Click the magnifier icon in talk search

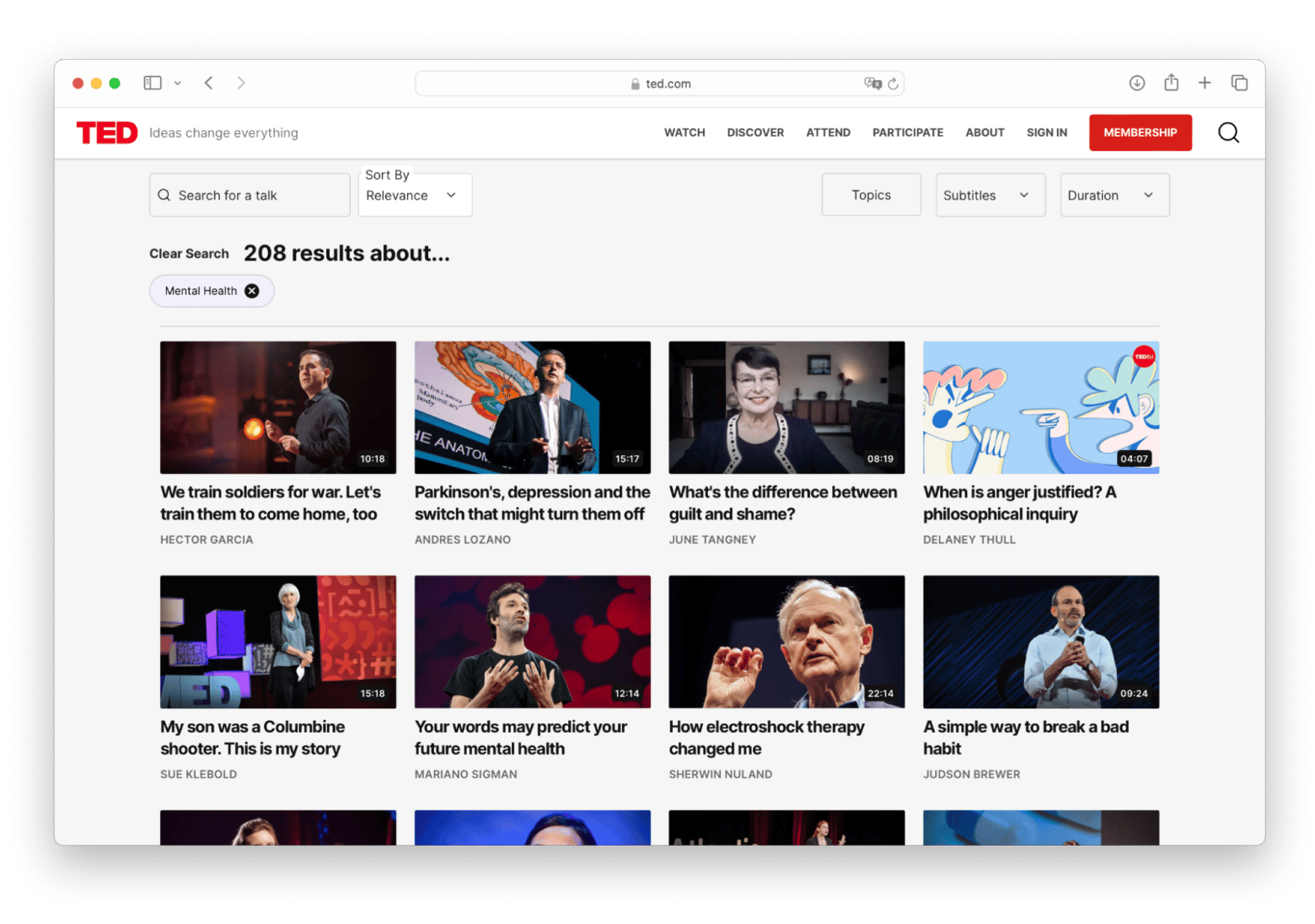point(164,195)
